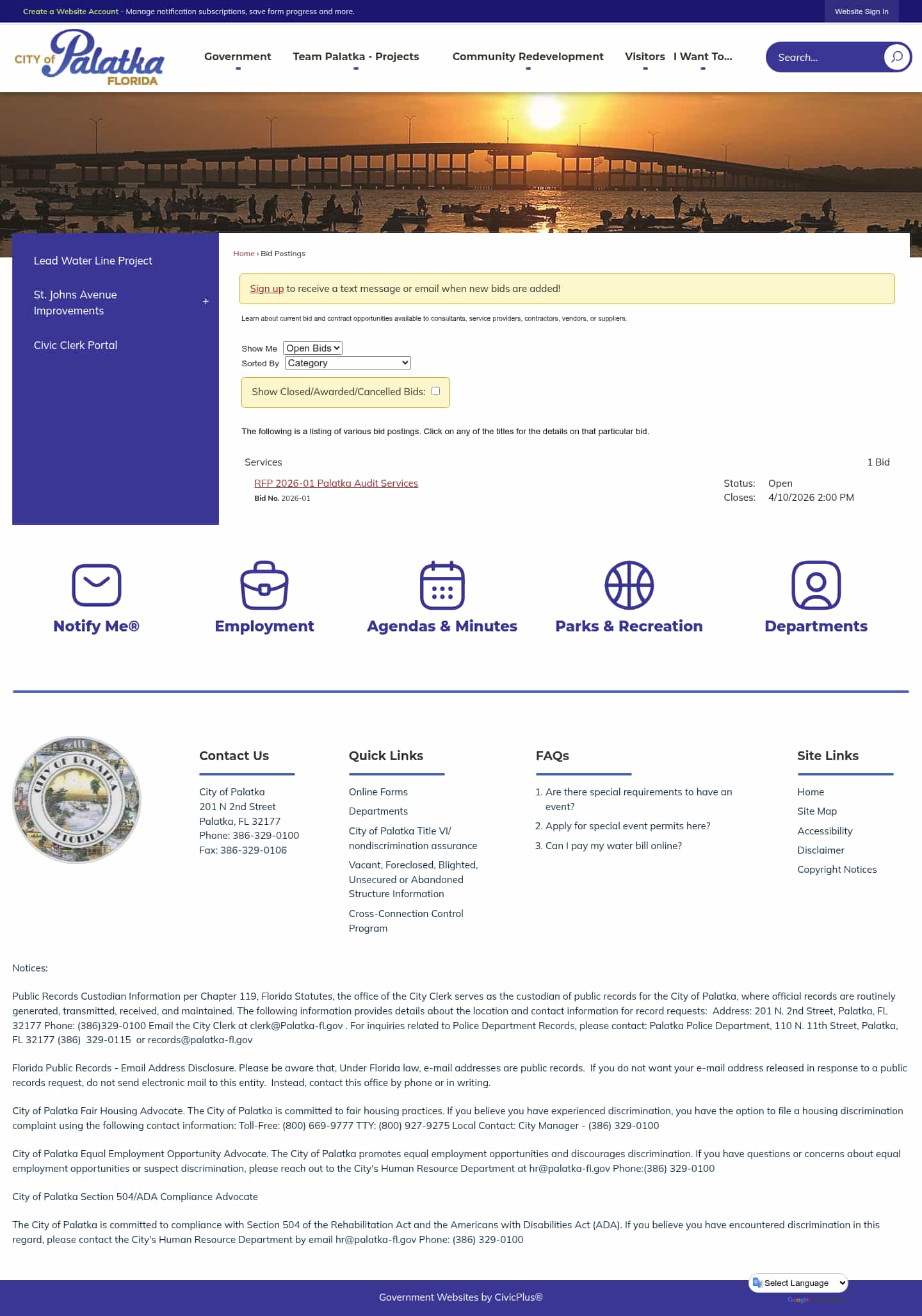
Task: Click the Site Map link
Action: click(x=817, y=811)
